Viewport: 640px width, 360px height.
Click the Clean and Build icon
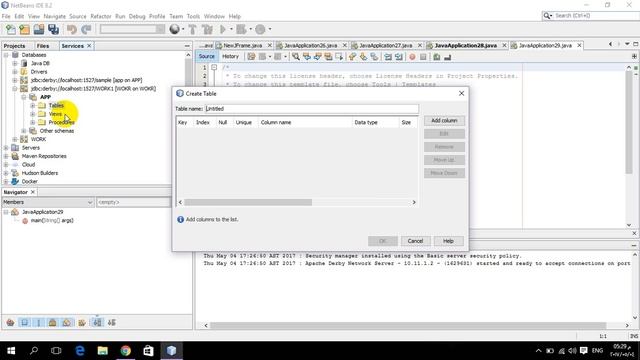pyautogui.click(x=207, y=29)
